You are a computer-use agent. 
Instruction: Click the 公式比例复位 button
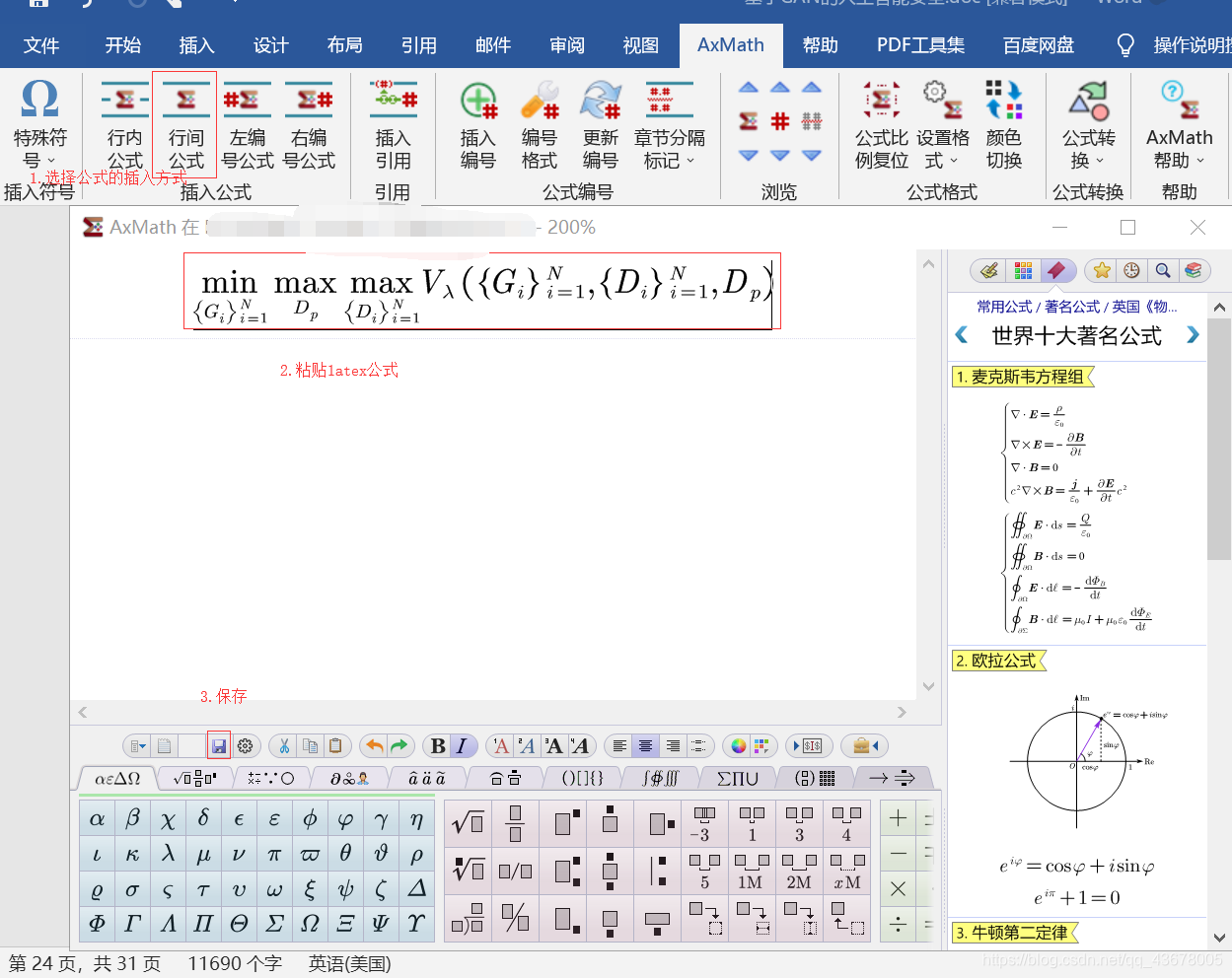point(882,125)
